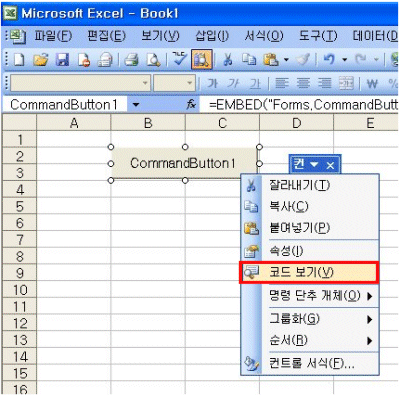Screen dimensions: 400x397
Task: Select 코드 보기(V) in context menu
Action: (309, 273)
